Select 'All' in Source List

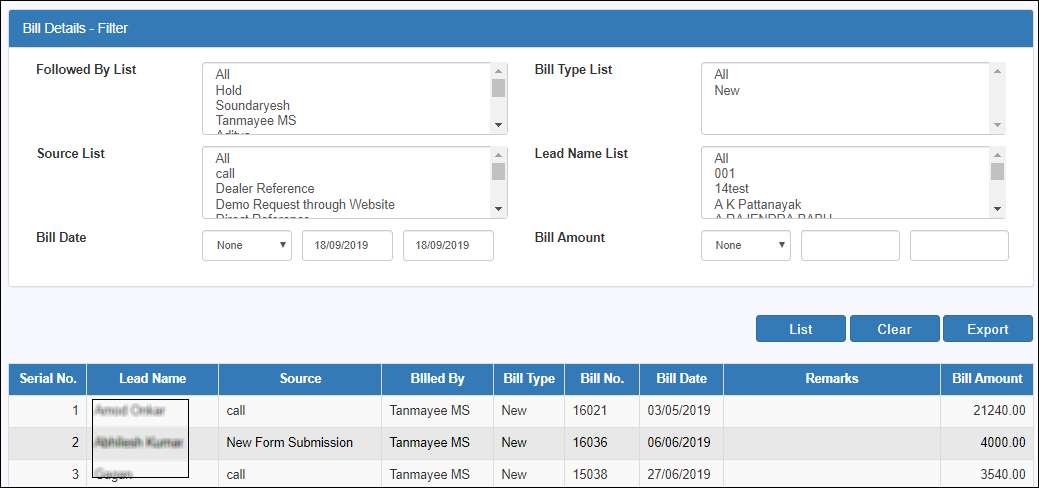[x=223, y=158]
